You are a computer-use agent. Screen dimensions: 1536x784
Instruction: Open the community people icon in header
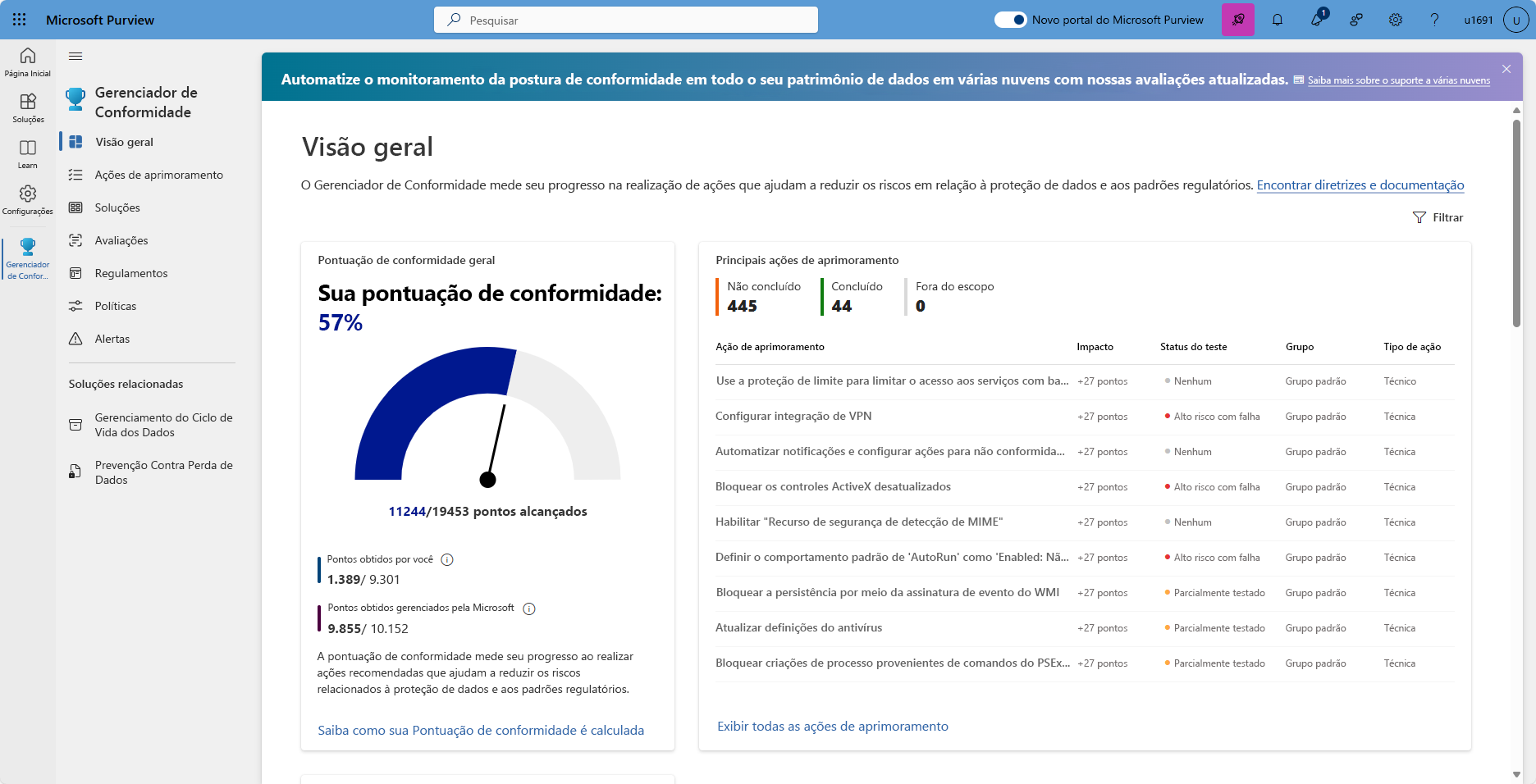click(1356, 20)
